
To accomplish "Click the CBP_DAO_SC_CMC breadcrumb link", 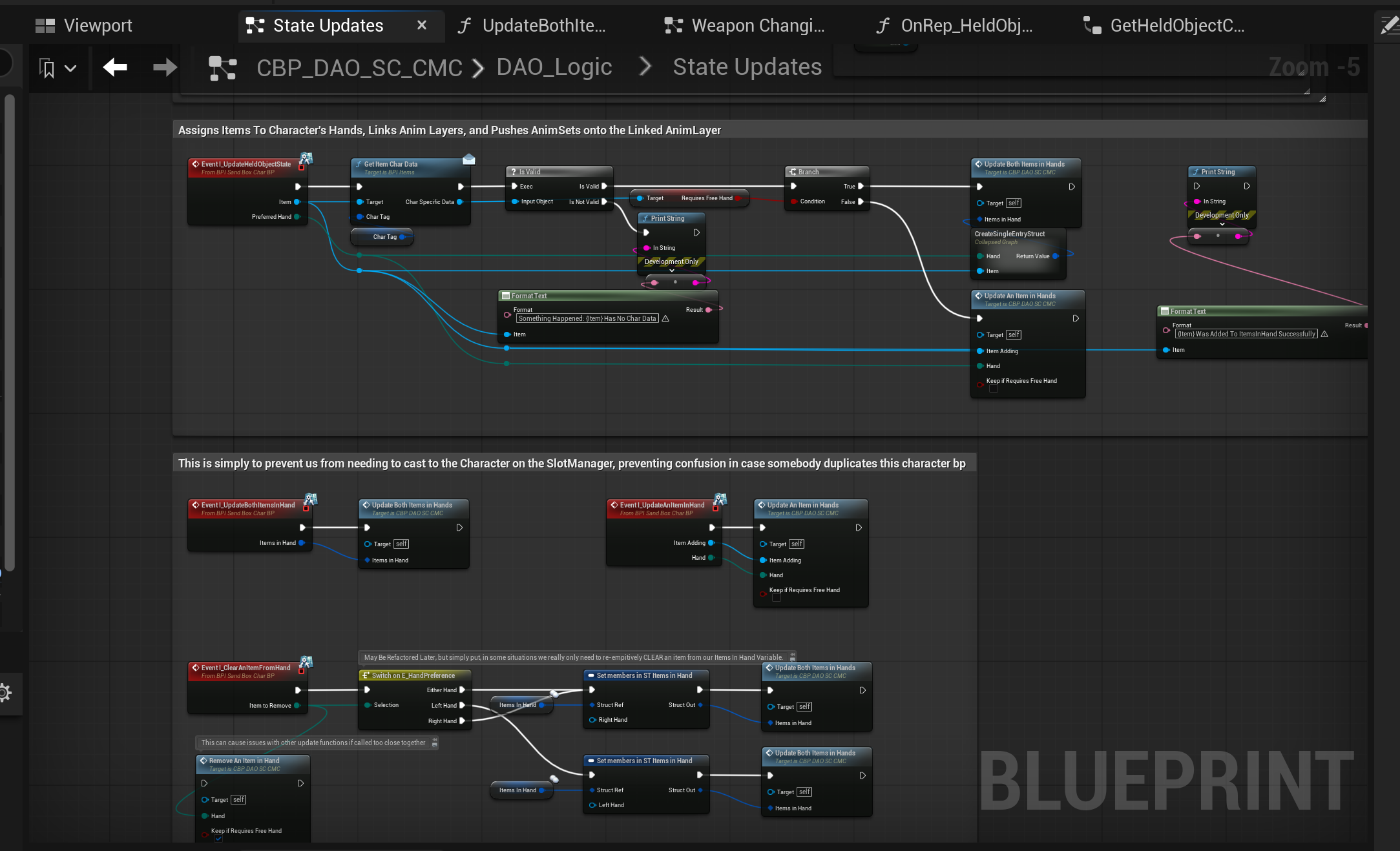I will pyautogui.click(x=359, y=68).
